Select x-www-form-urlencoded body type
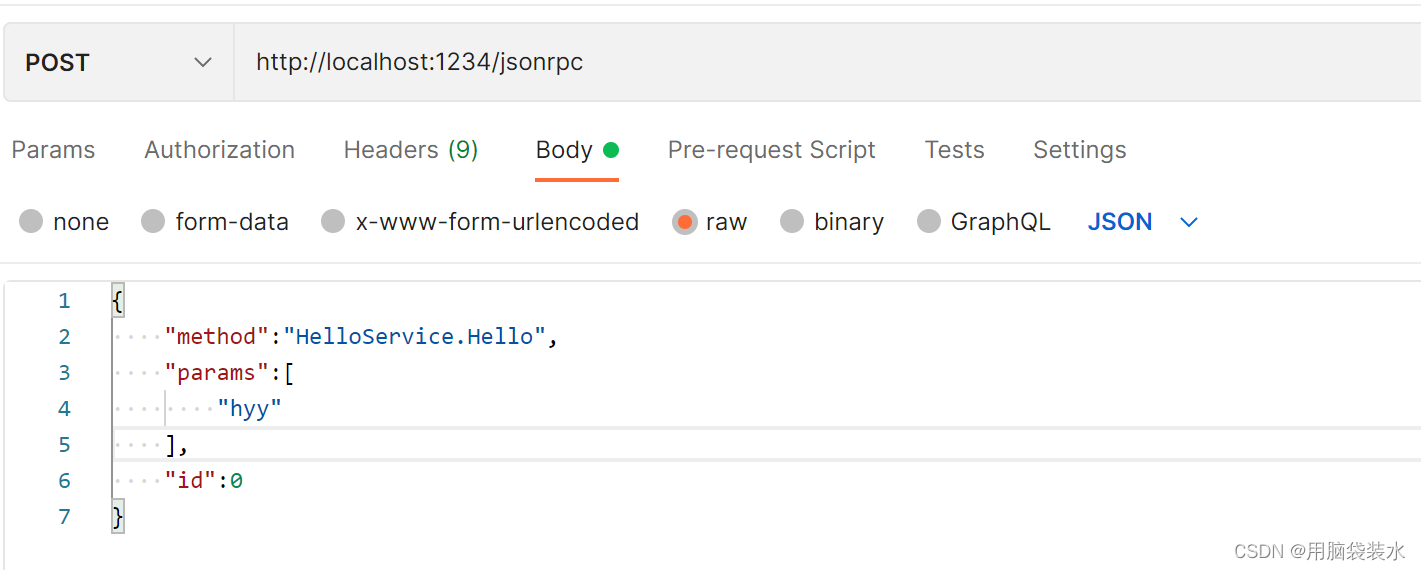Image resolution: width=1421 pixels, height=570 pixels. (x=333, y=222)
